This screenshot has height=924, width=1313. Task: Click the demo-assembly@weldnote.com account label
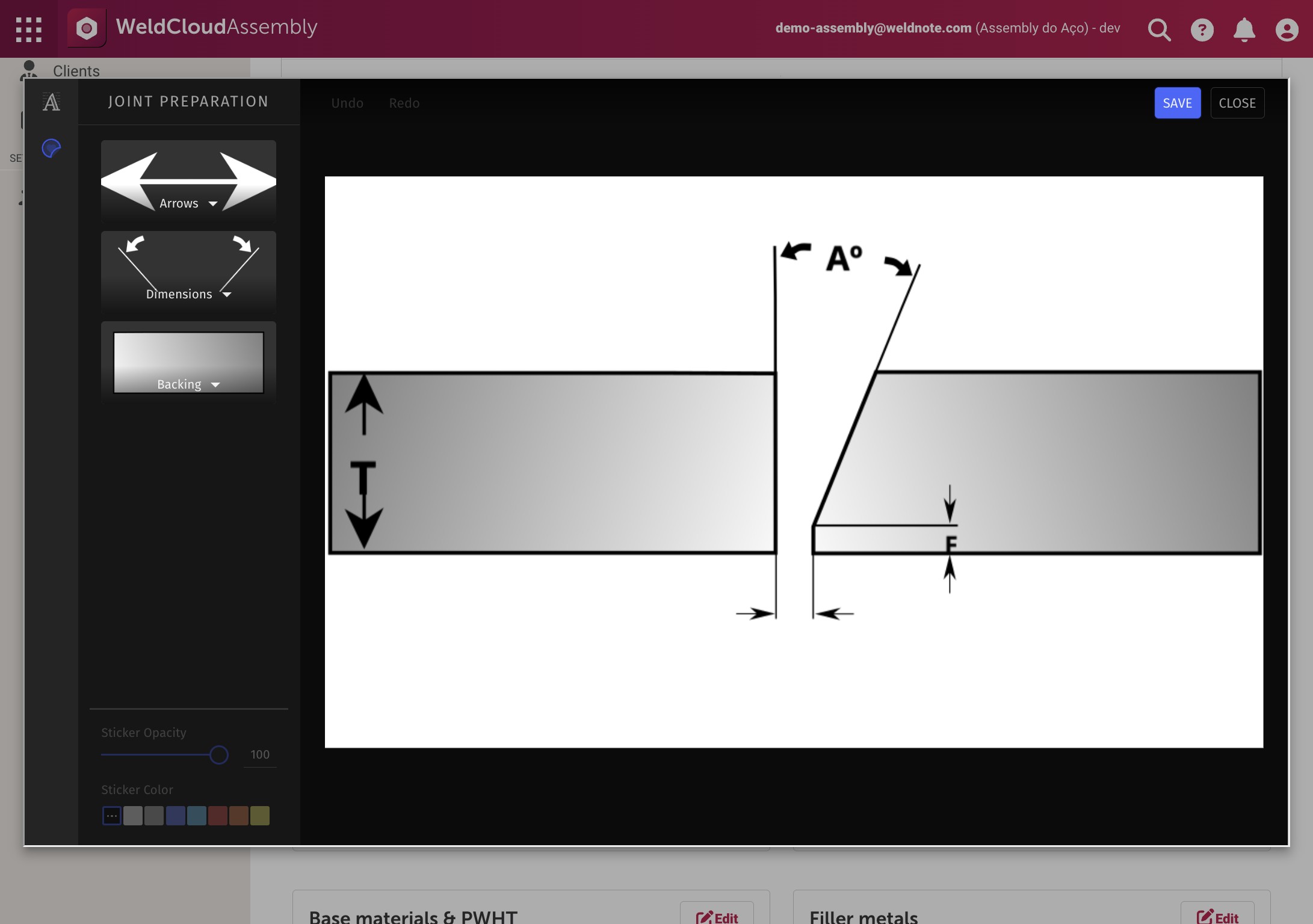coord(873,28)
